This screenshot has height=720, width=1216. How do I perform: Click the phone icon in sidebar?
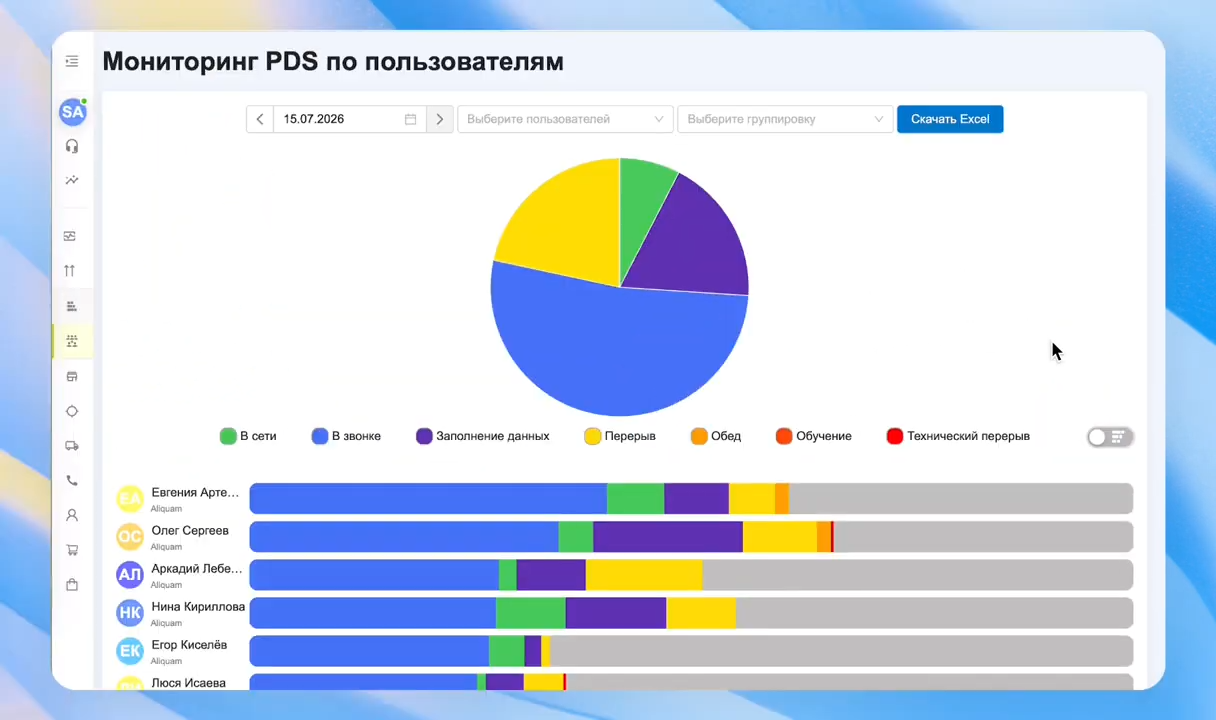pyautogui.click(x=72, y=481)
